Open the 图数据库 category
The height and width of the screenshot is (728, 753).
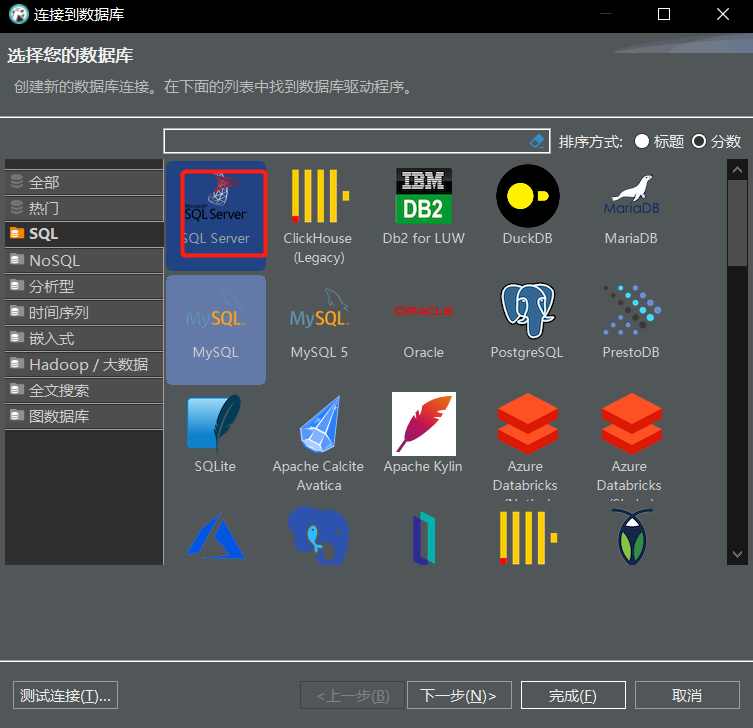click(x=84, y=416)
